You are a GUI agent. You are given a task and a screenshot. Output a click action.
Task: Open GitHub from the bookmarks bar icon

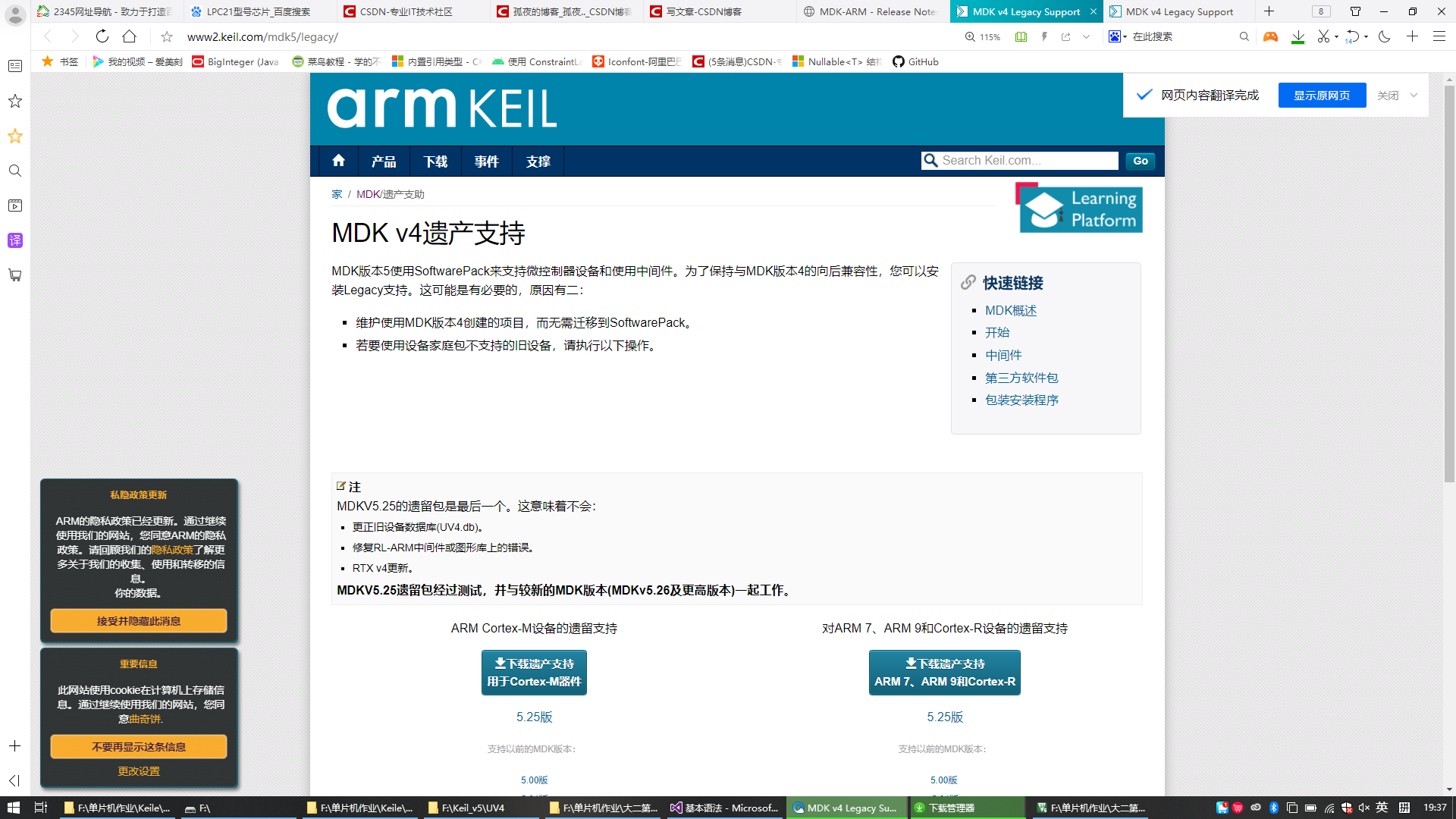(915, 61)
